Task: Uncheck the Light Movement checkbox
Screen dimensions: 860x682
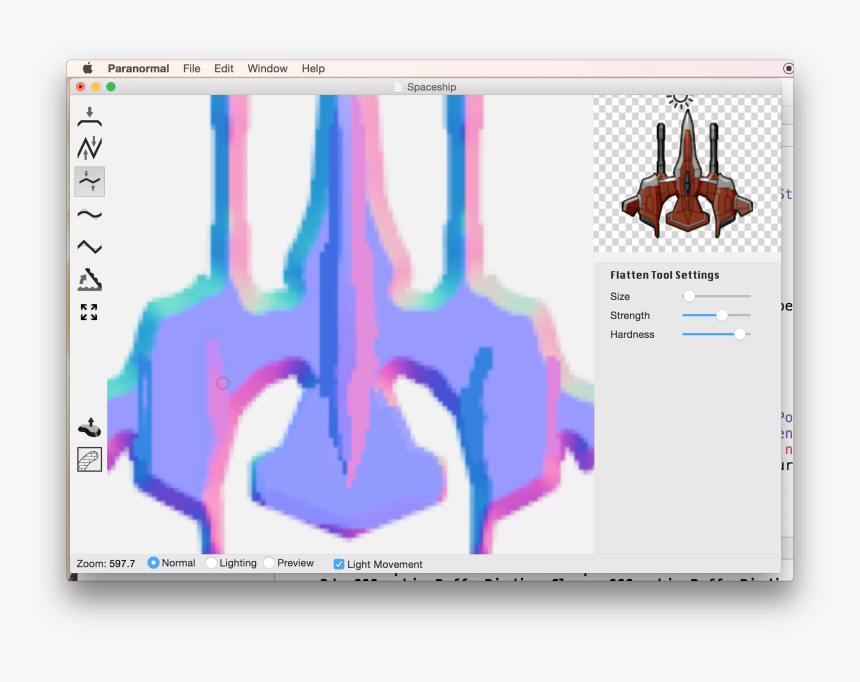Action: pyautogui.click(x=339, y=564)
